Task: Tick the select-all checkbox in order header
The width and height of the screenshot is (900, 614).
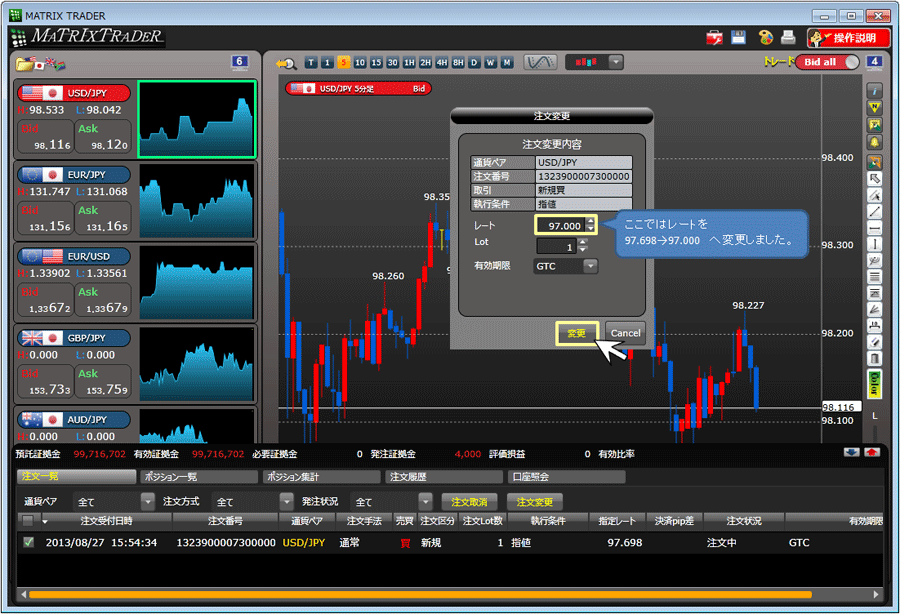Action: tap(28, 521)
